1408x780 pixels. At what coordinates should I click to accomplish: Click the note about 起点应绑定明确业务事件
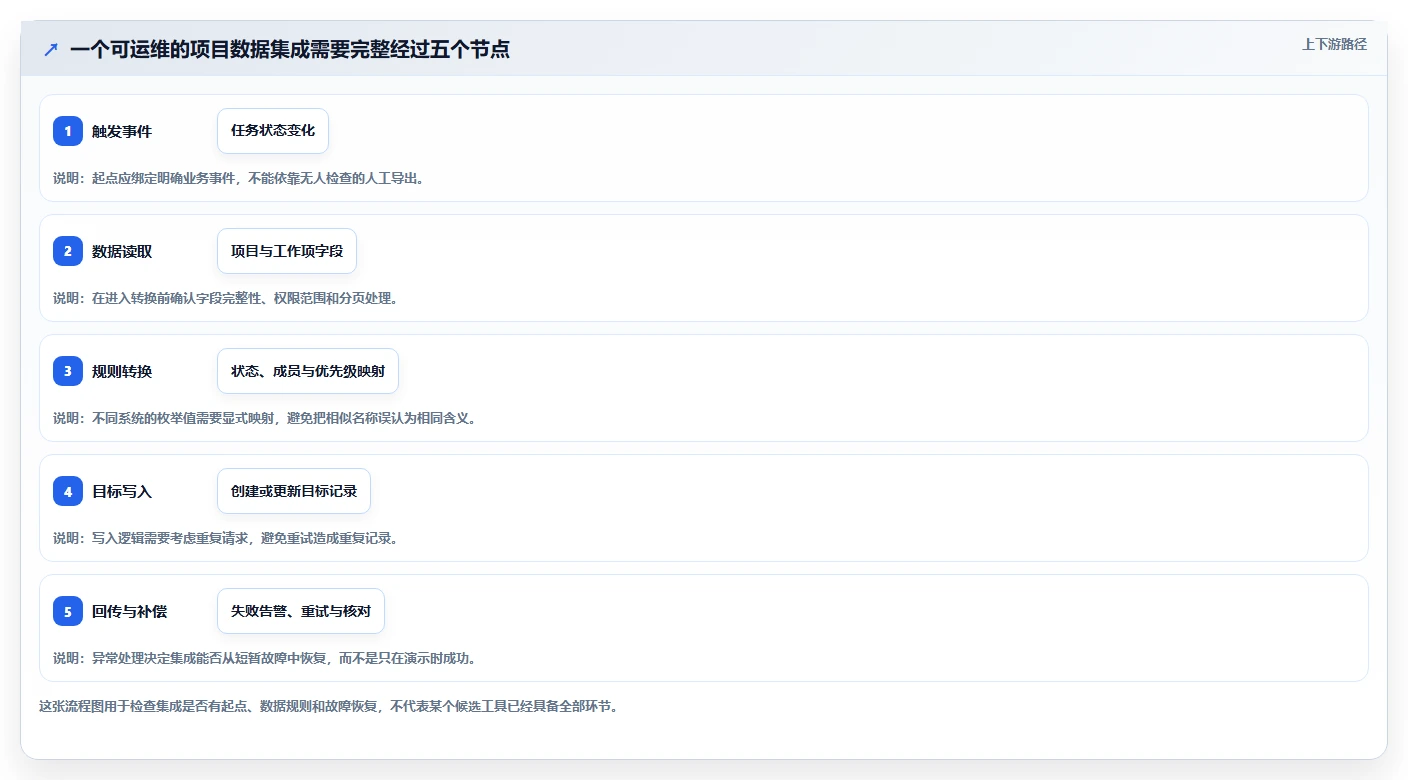tap(239, 178)
